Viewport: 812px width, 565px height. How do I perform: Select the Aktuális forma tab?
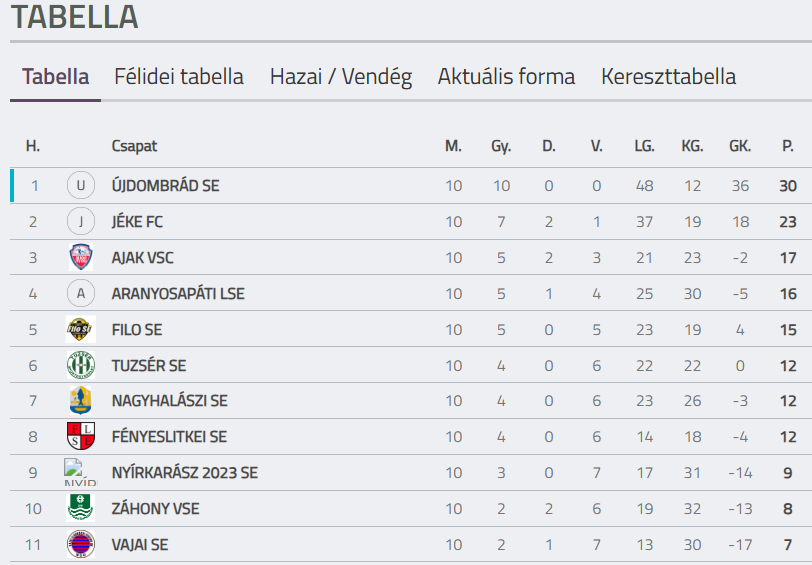click(x=506, y=77)
